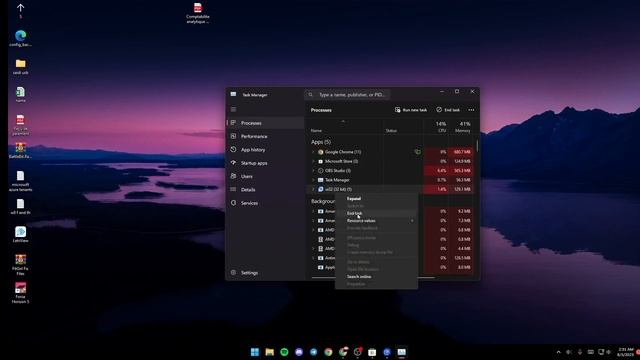640x360 pixels.
Task: Click the Windows Start button
Action: tap(255, 352)
